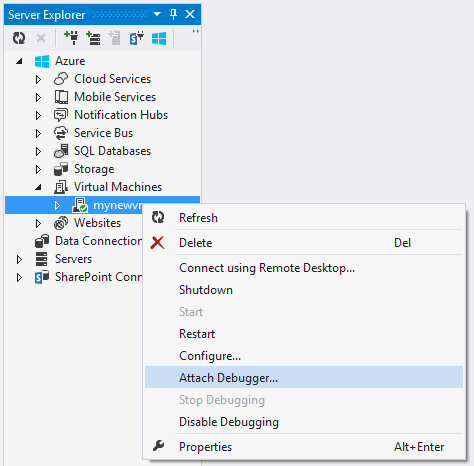This screenshot has height=466, width=474.
Task: Choose Refresh from the context menu
Action: pos(304,218)
